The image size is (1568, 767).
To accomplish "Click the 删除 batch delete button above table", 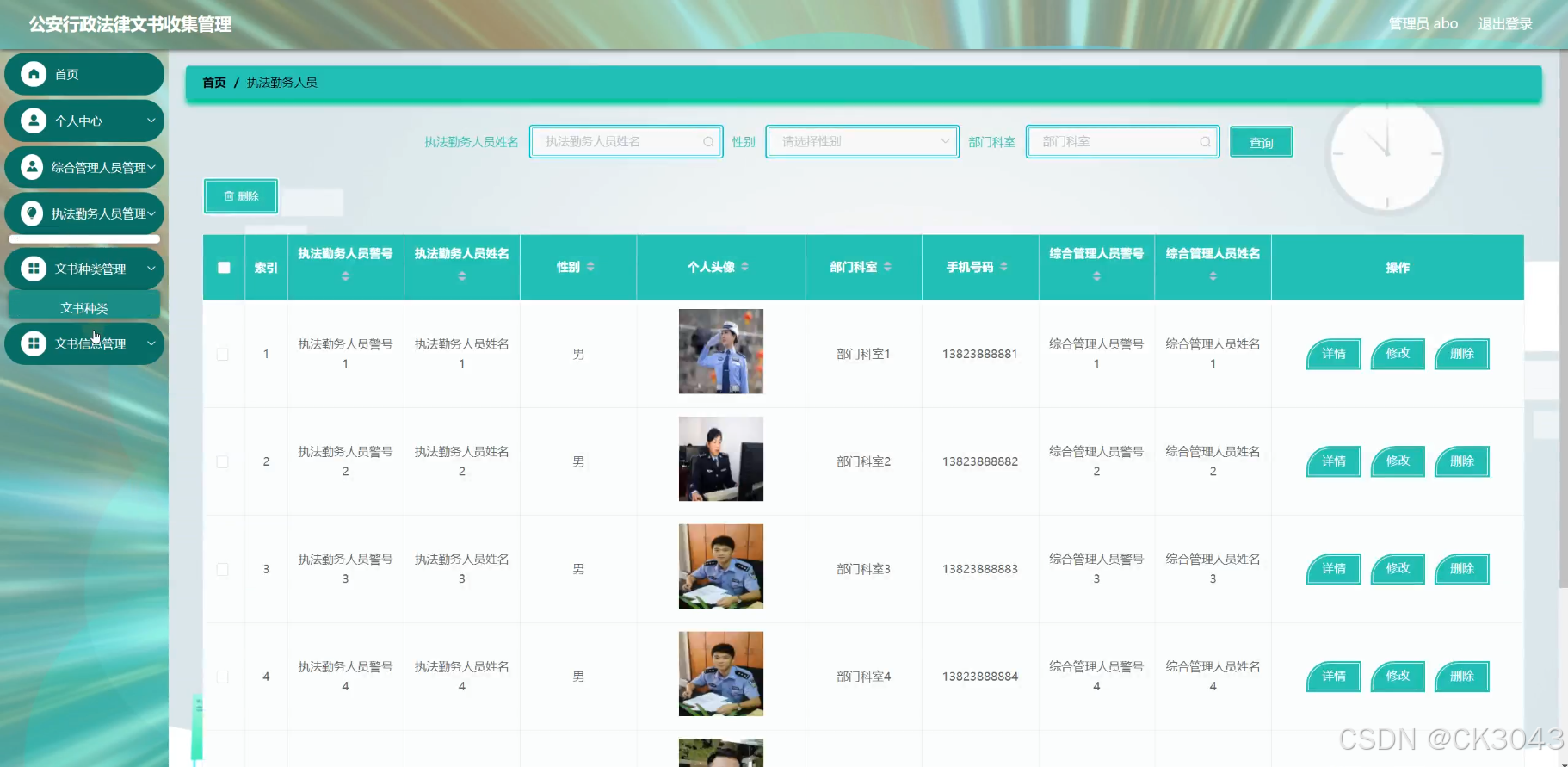I will 241,196.
